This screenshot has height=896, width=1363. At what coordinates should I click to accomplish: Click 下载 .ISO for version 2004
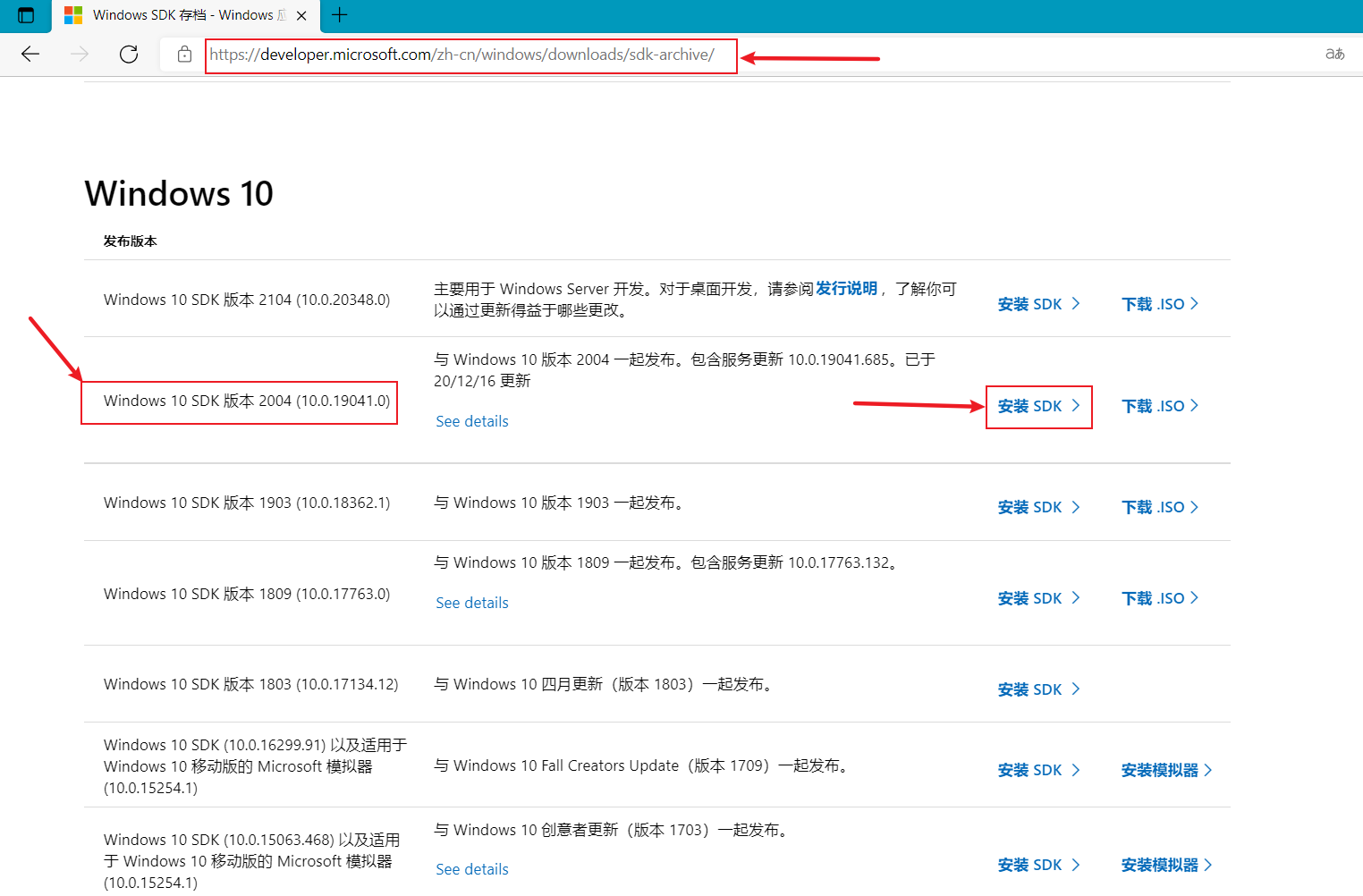coord(1160,406)
